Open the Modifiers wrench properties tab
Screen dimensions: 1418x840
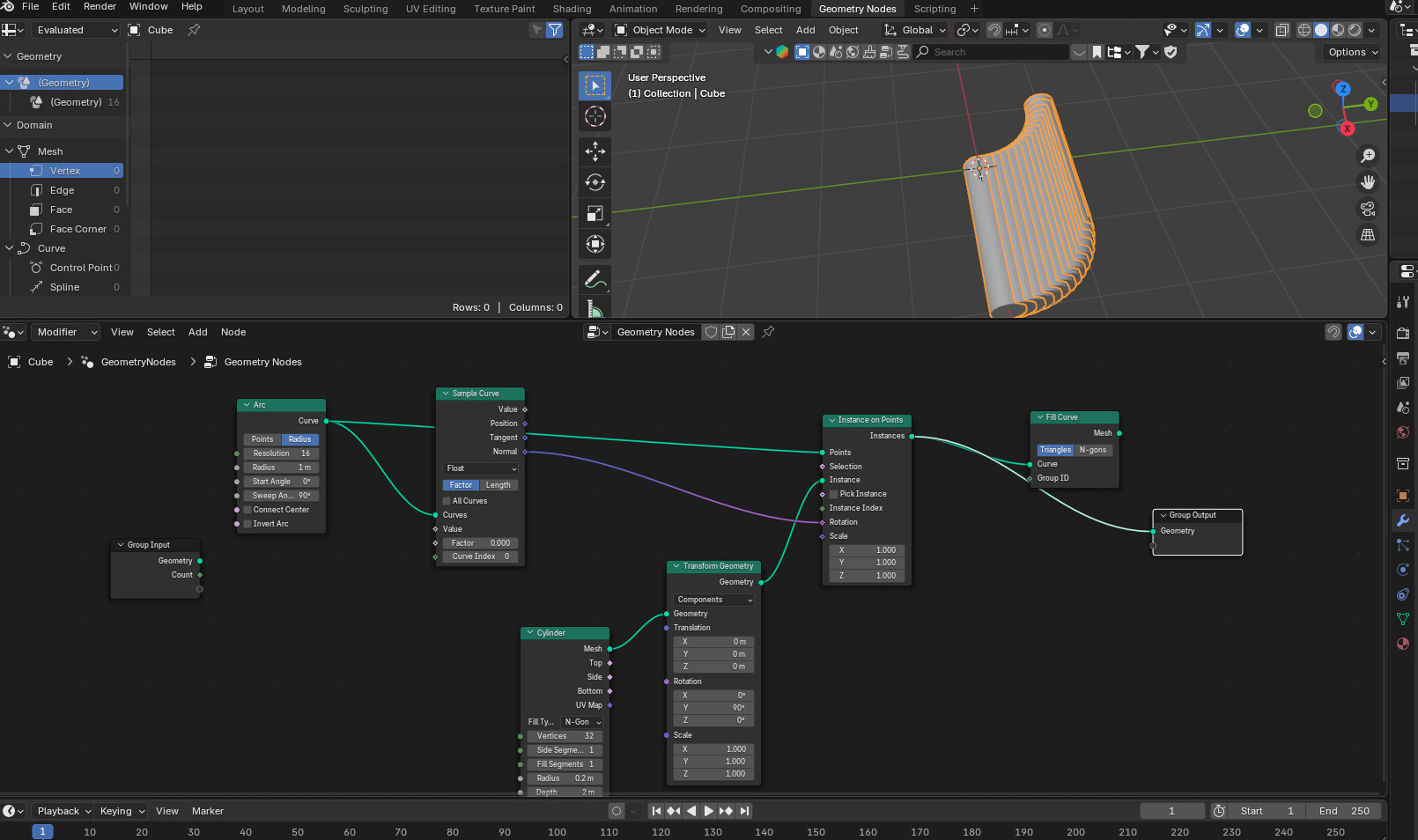[1403, 520]
